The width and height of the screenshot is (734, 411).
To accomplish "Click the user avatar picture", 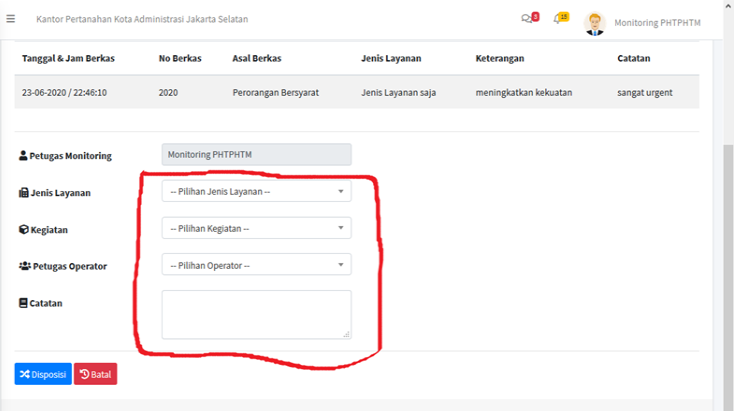I will pos(595,22).
